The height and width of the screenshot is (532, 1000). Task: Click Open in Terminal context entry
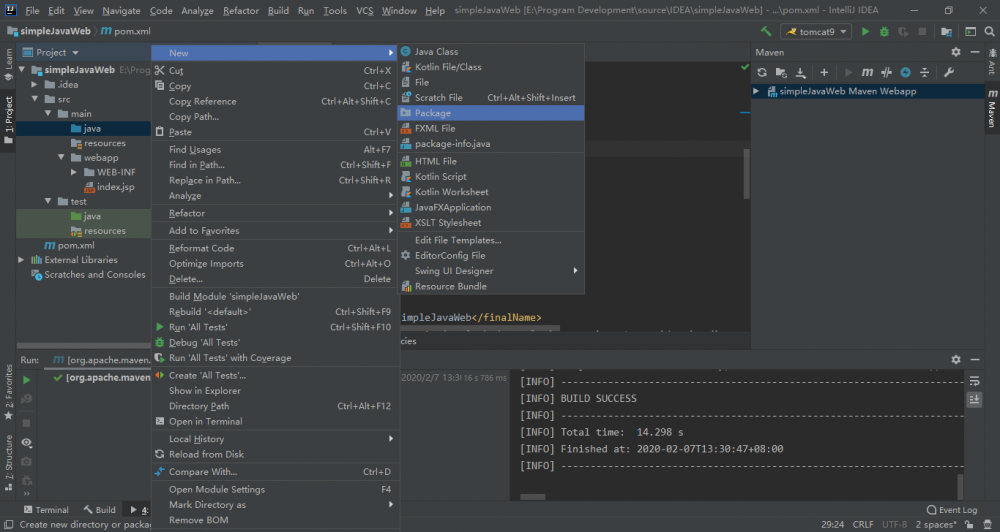tap(275, 422)
